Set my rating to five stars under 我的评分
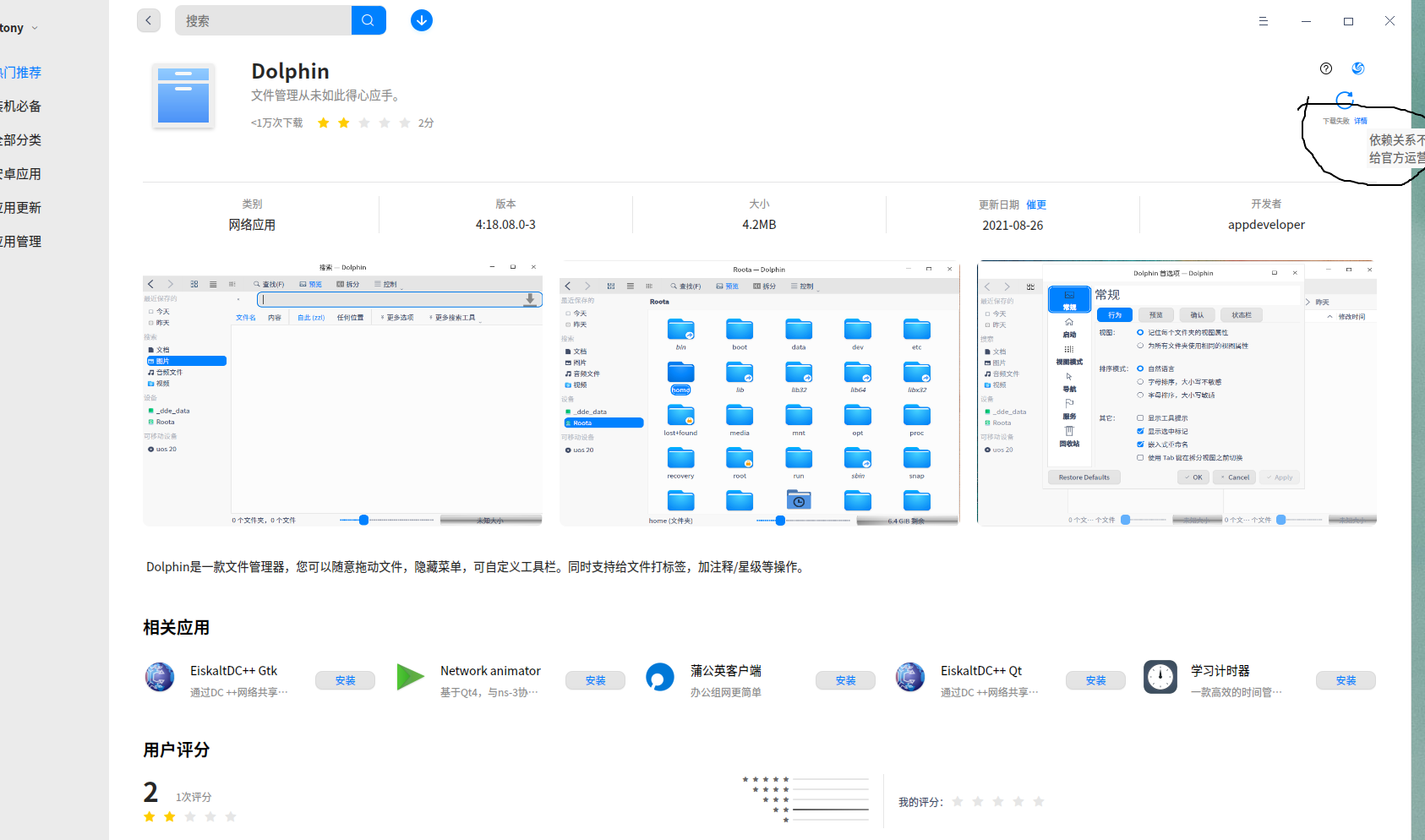 pos(1039,801)
